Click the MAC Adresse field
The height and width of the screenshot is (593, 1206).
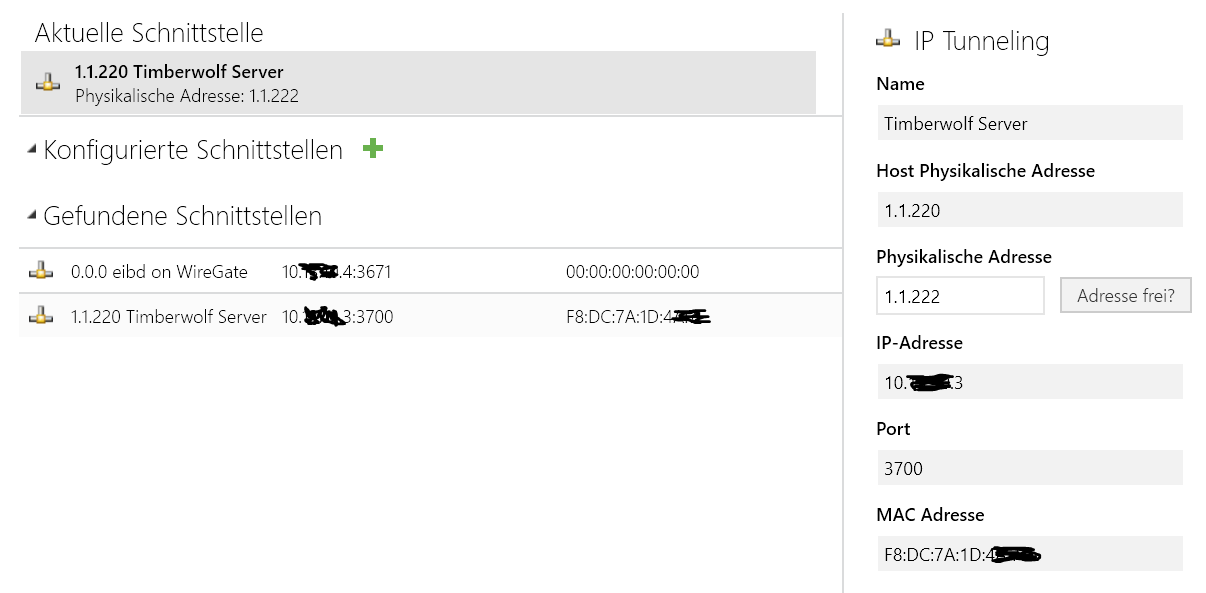tap(1029, 554)
